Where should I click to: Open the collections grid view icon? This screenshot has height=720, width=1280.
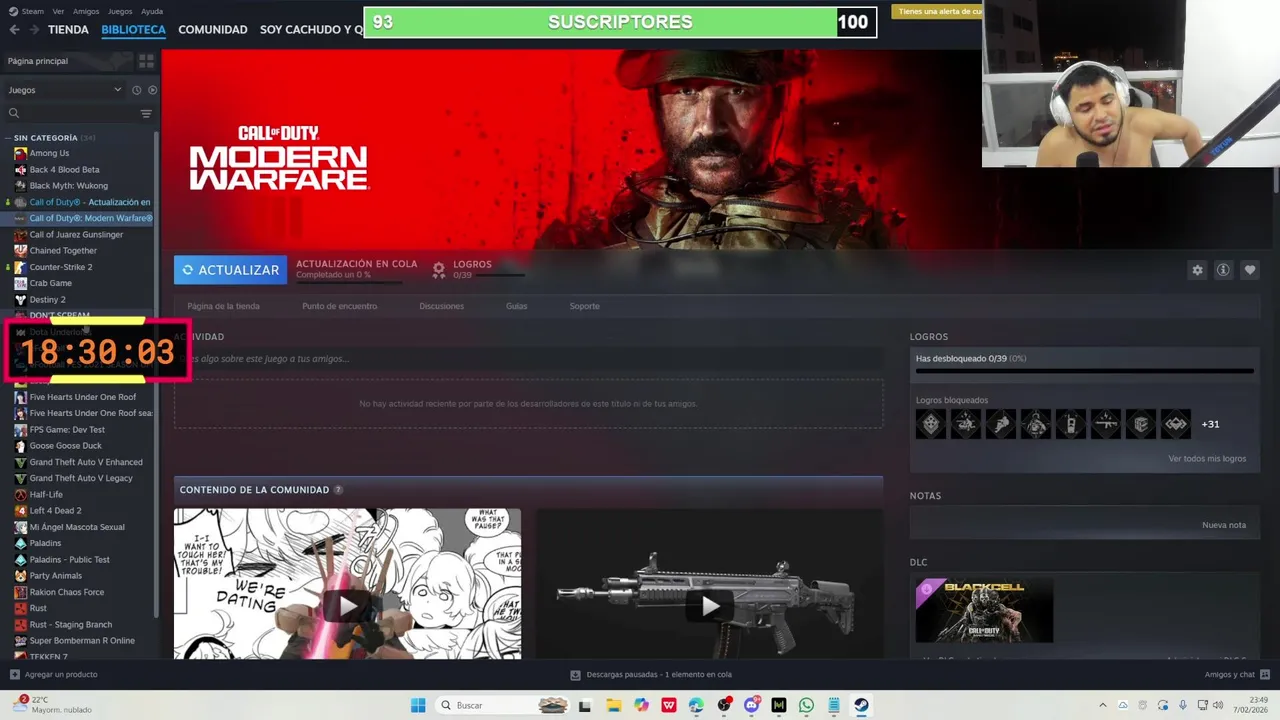[x=146, y=61]
